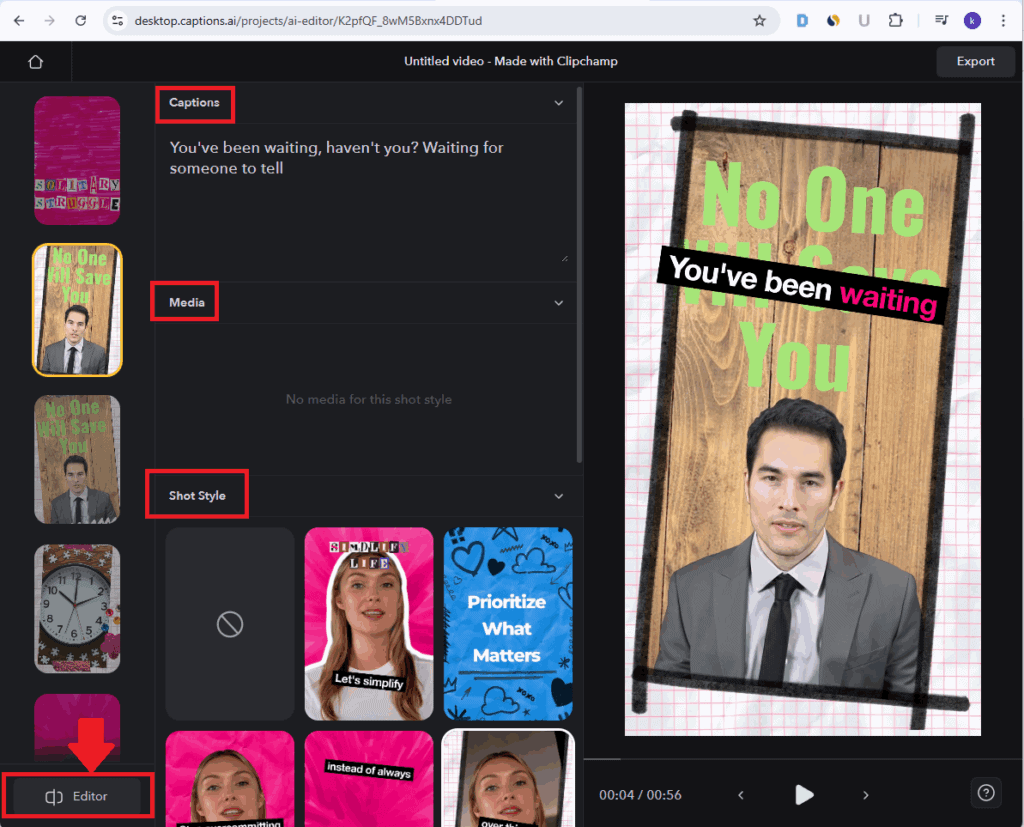Screen dimensions: 1024x827
Task: Export the video
Action: [975, 61]
